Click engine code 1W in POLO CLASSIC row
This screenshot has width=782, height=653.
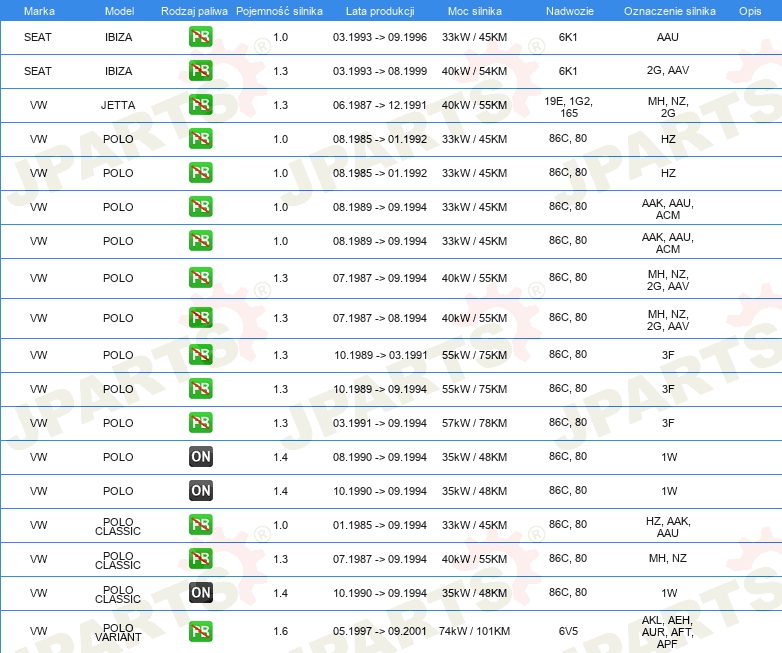pyautogui.click(x=669, y=593)
